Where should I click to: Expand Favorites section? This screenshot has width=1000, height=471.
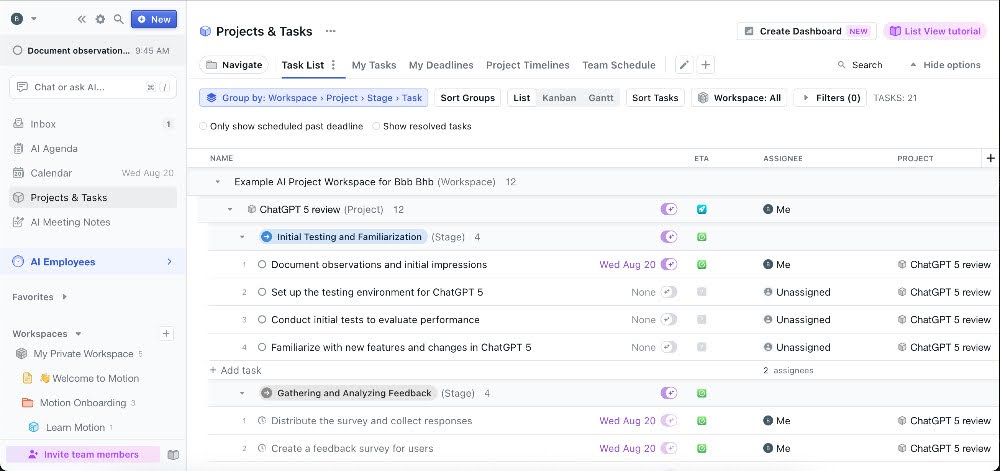[x=64, y=297]
